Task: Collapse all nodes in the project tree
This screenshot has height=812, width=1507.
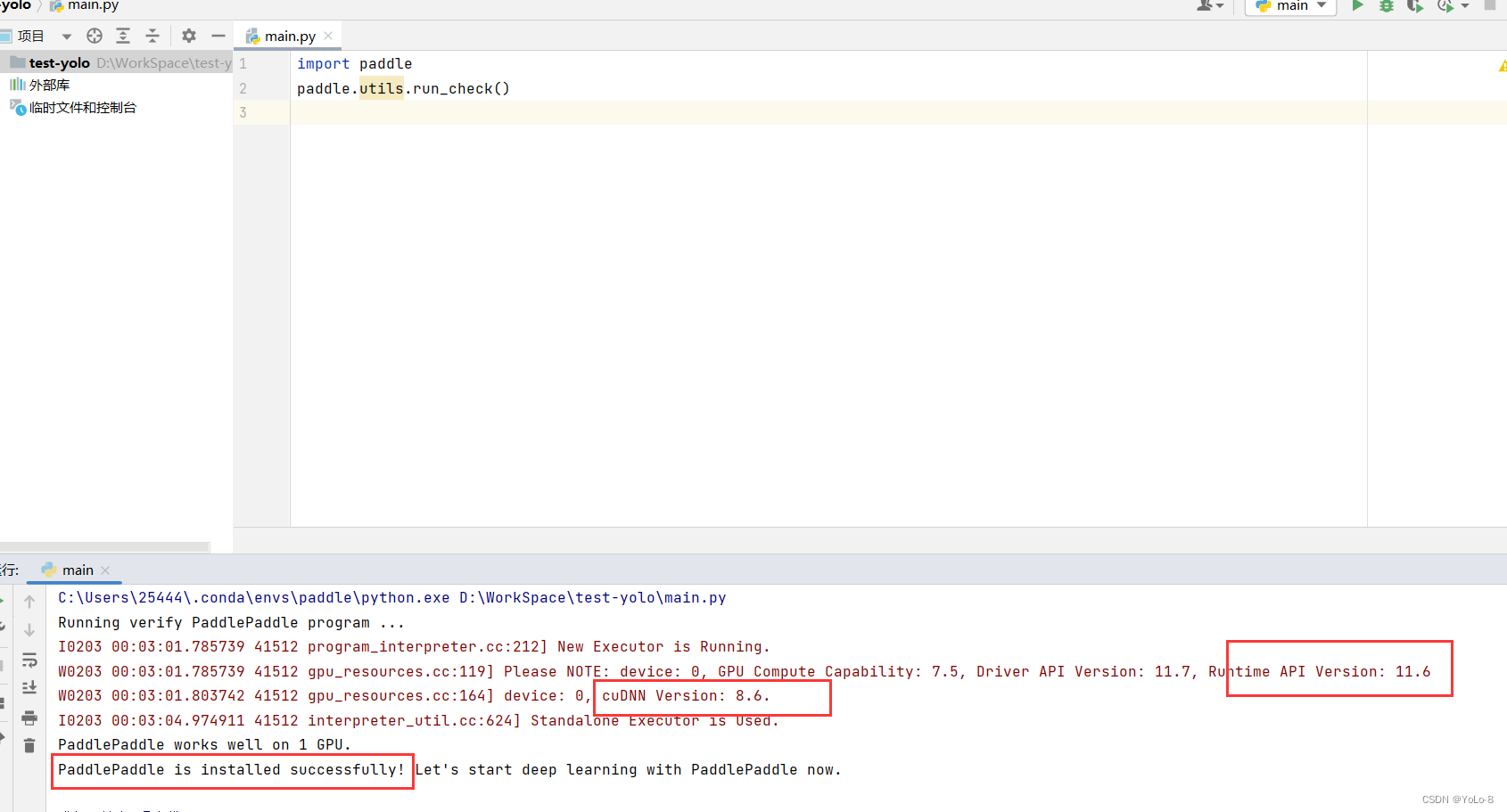Action: [x=152, y=36]
